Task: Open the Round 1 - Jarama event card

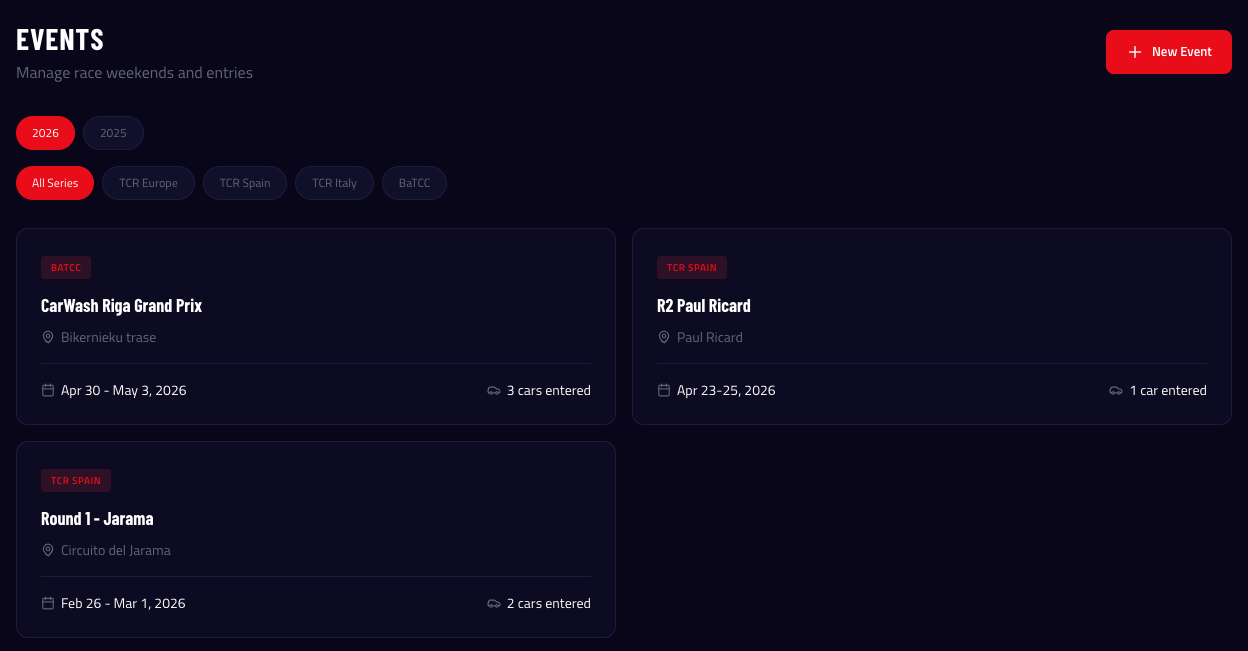Action: [97, 519]
